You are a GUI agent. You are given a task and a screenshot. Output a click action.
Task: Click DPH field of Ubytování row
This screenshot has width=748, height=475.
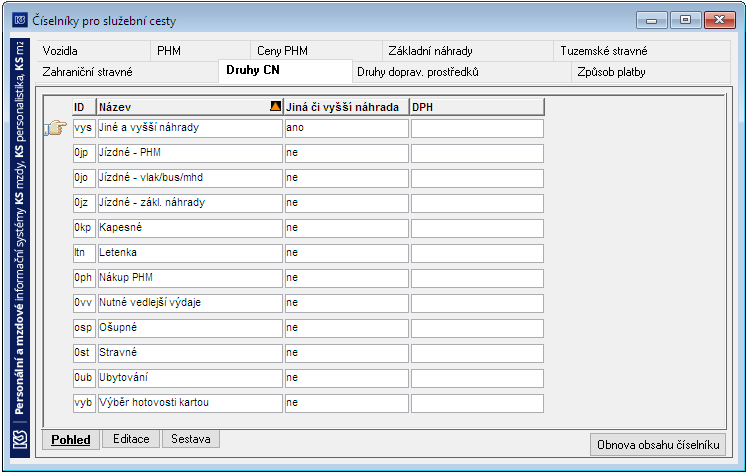[x=478, y=378]
